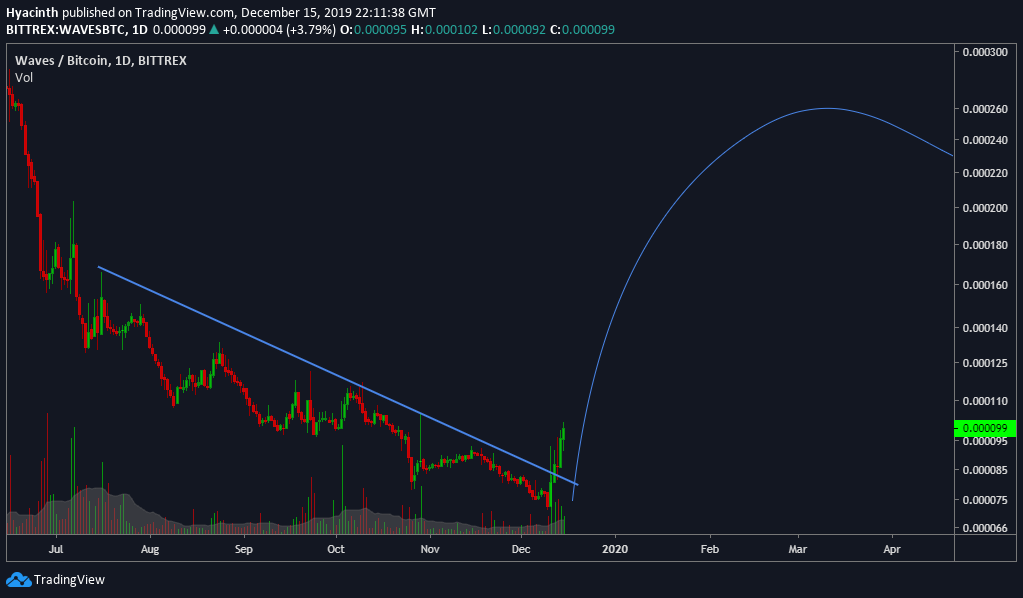Click the 0.000140 price axis label
1023x598 pixels.
pyautogui.click(x=985, y=328)
